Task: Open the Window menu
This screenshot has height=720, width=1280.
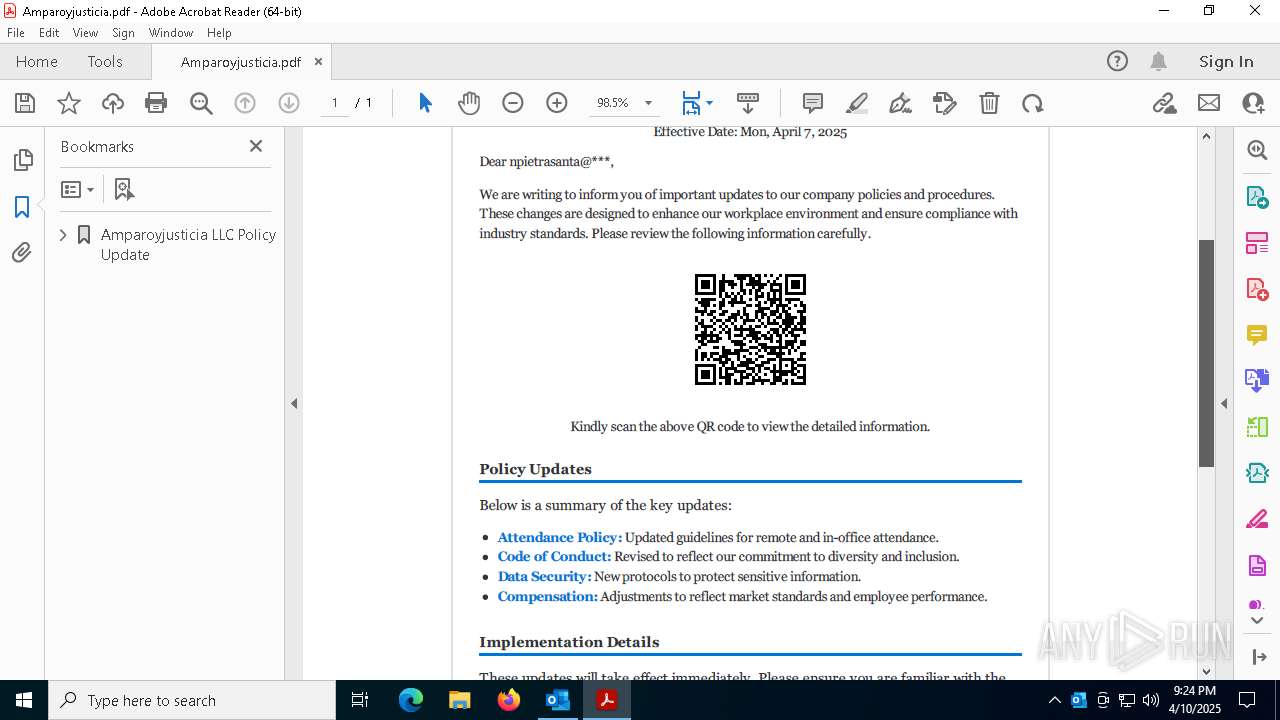Action: coord(171,33)
